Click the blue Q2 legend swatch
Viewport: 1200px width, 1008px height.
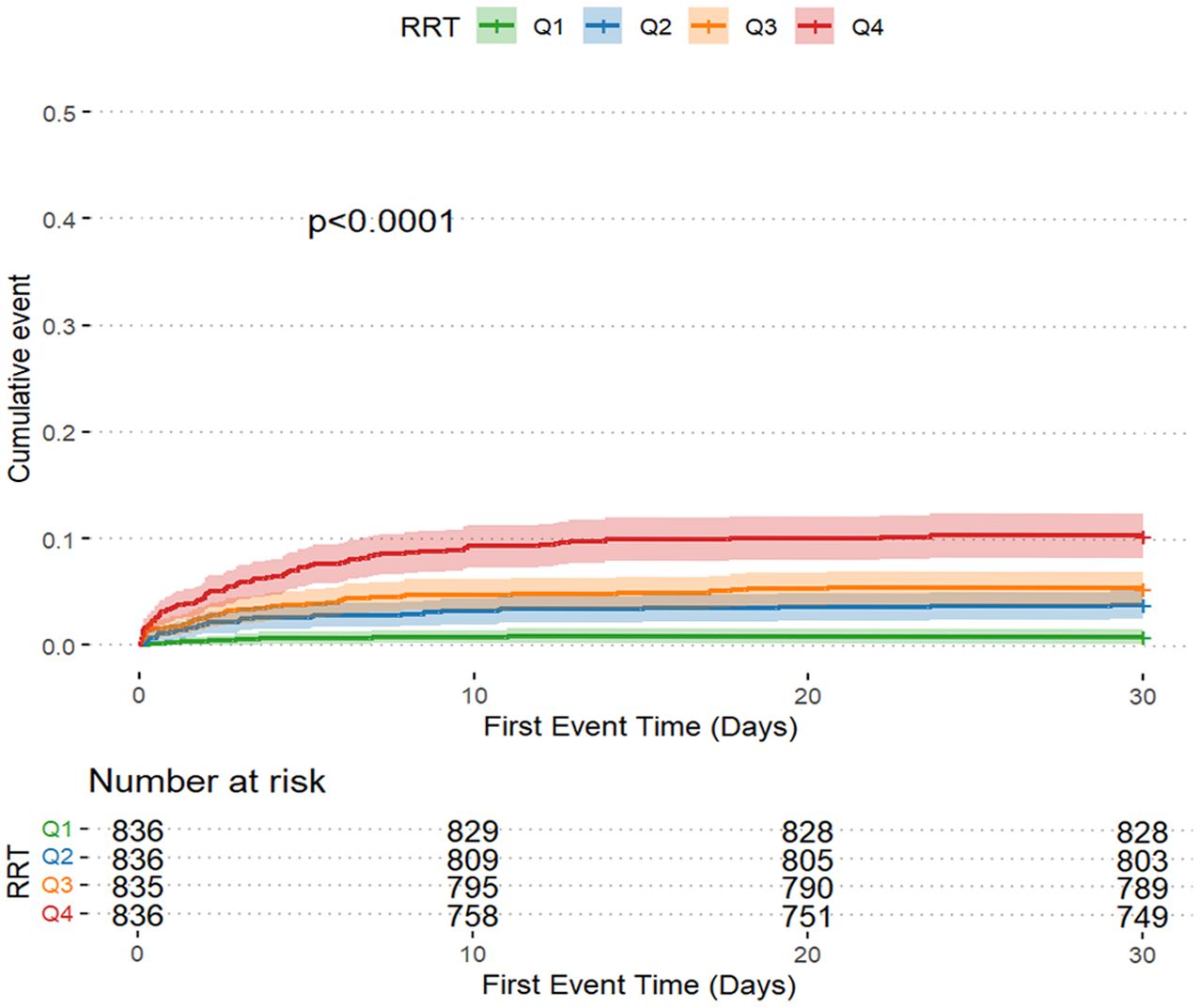602,27
